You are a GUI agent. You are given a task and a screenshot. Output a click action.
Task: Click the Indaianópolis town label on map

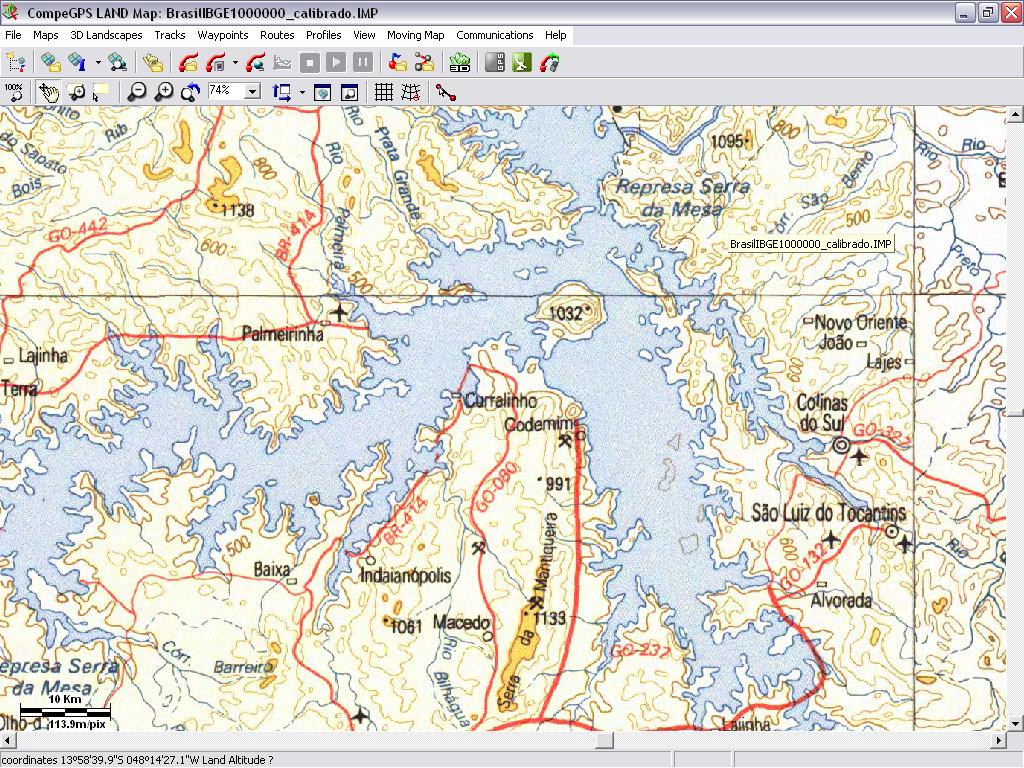406,575
